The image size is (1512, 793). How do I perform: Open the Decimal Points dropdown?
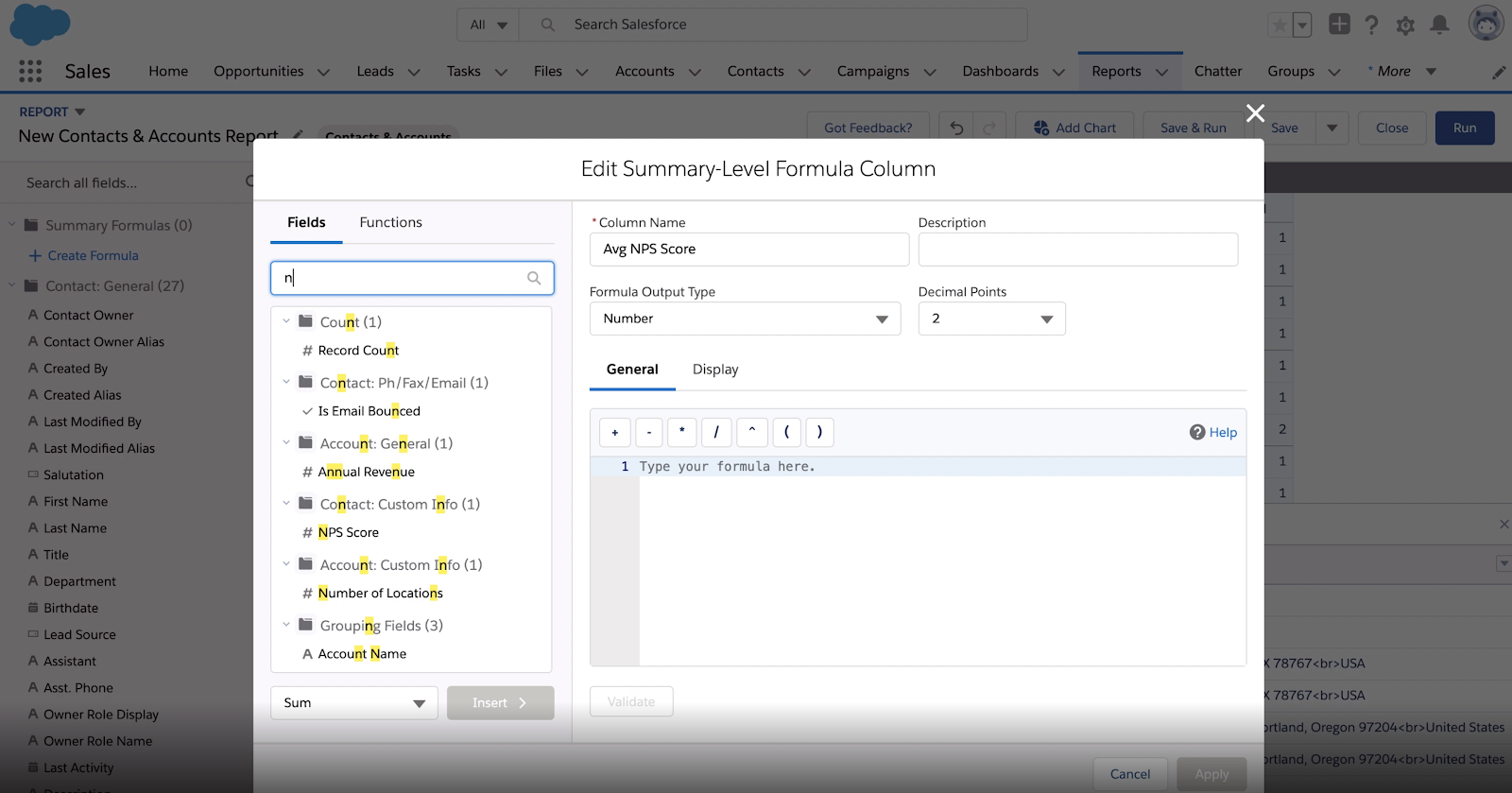click(x=991, y=319)
